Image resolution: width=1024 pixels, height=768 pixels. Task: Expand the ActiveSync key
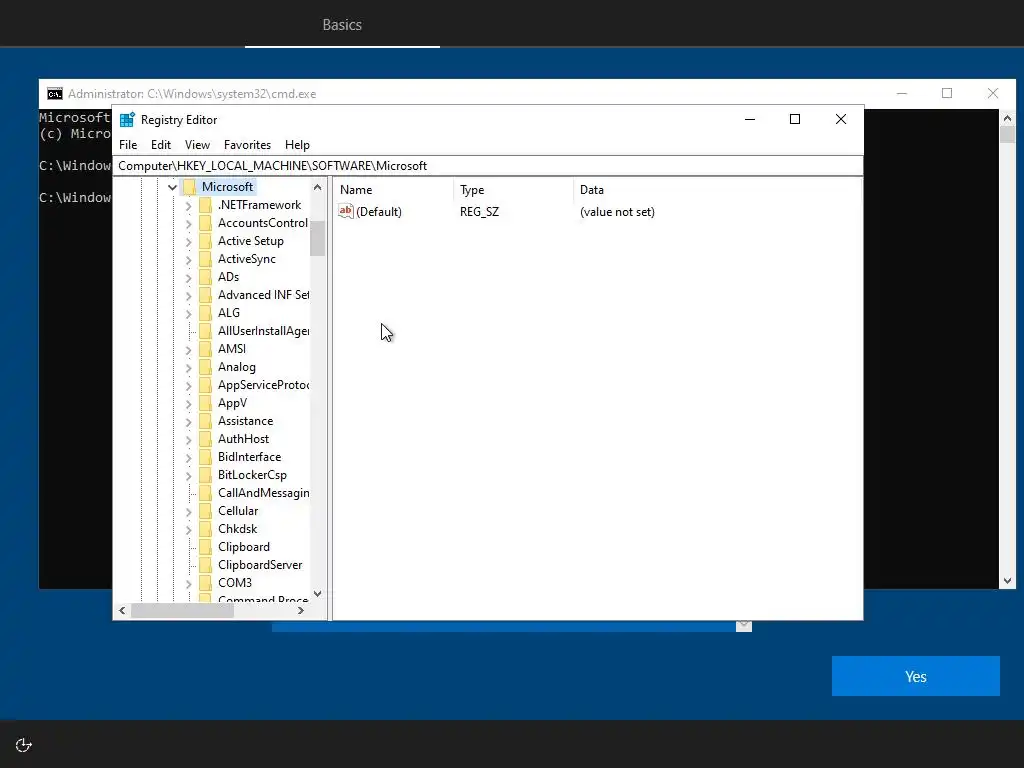tap(189, 259)
